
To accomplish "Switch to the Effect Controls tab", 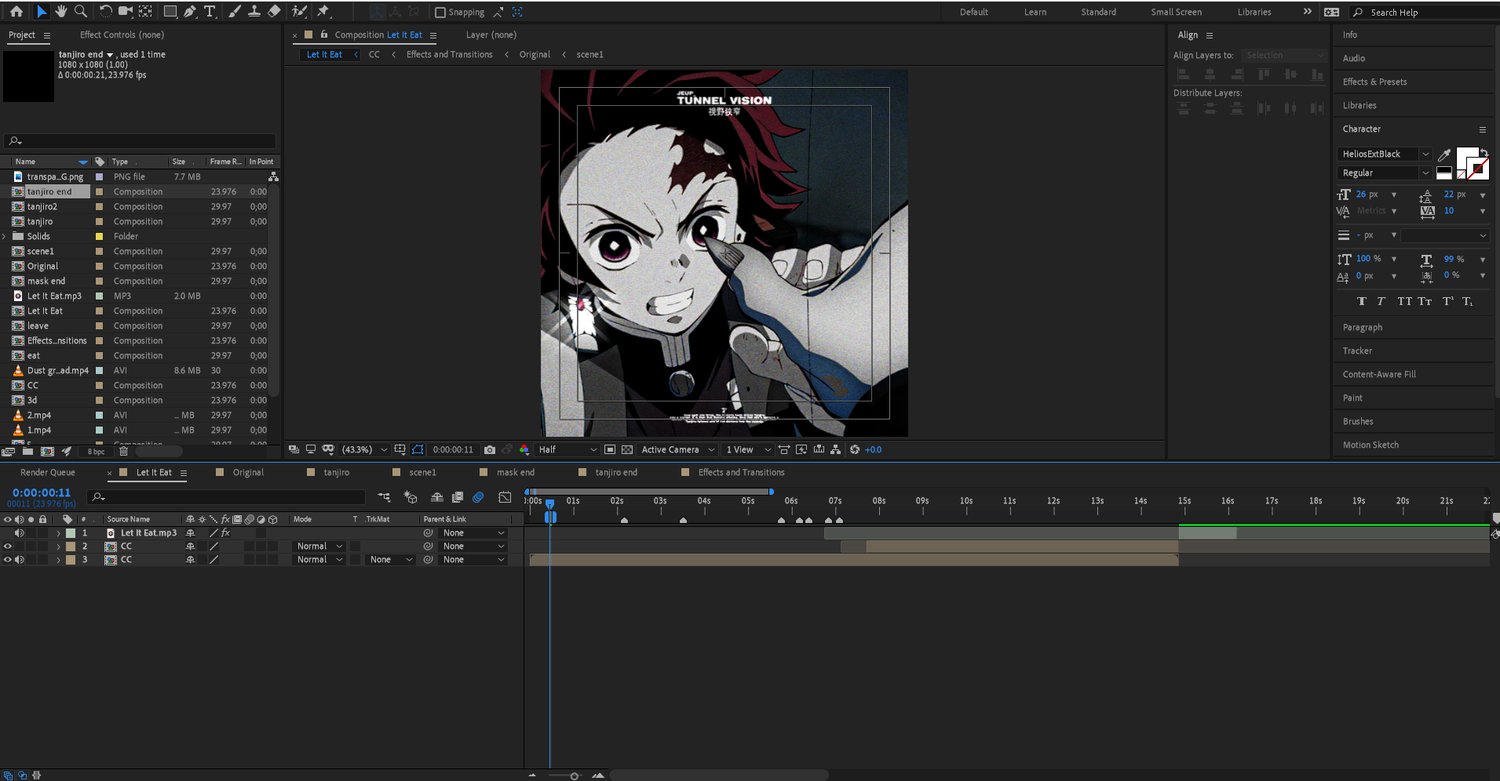I will pos(122,35).
